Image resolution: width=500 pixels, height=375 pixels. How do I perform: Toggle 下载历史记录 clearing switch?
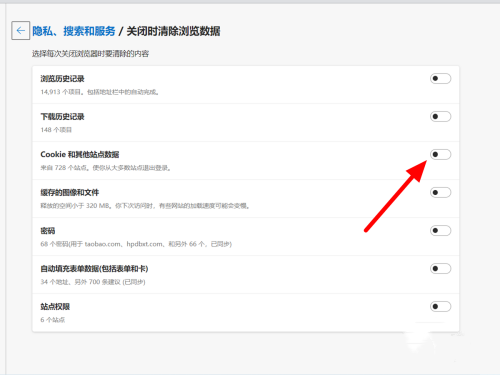point(440,117)
